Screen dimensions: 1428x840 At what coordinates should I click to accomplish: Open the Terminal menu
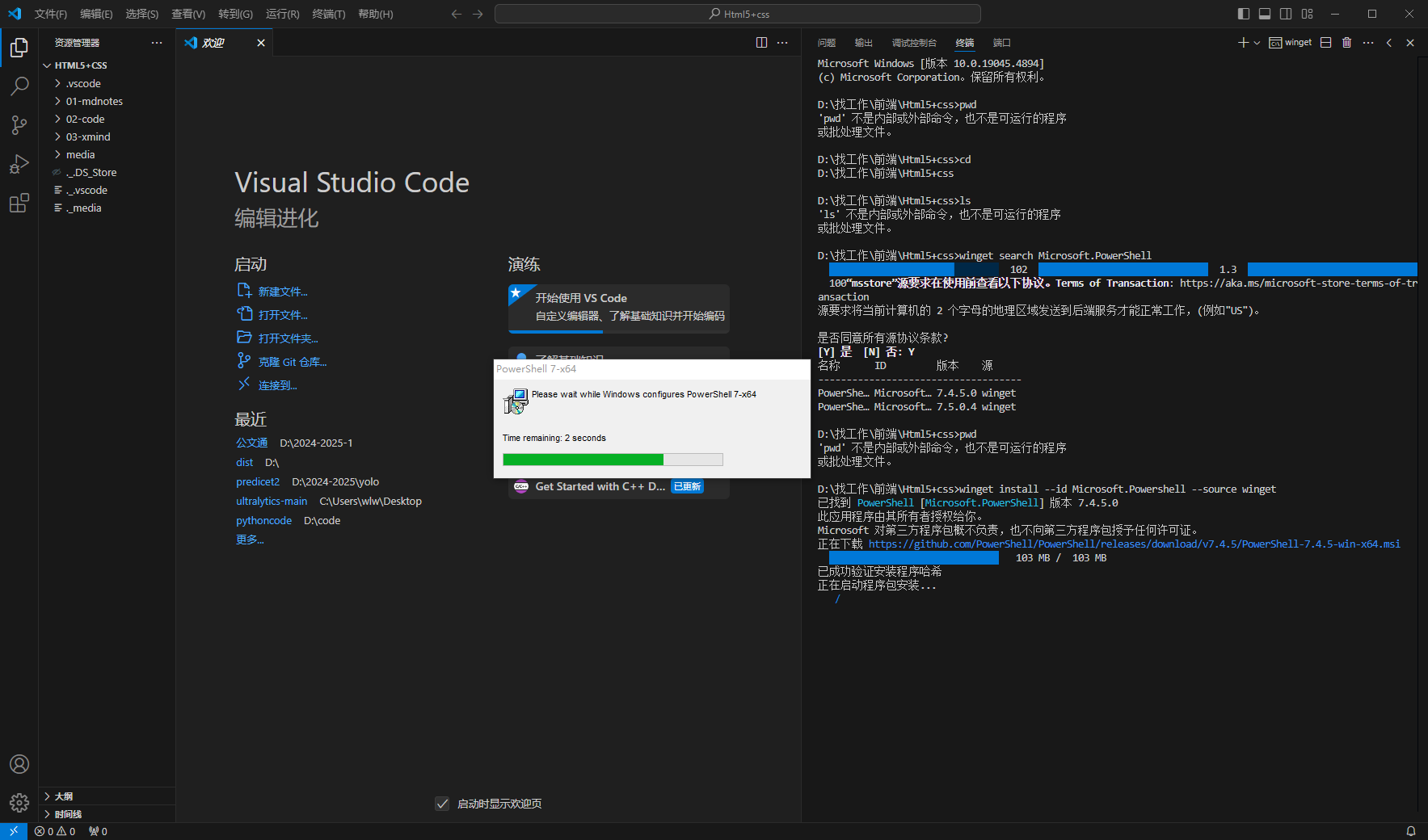pyautogui.click(x=329, y=14)
